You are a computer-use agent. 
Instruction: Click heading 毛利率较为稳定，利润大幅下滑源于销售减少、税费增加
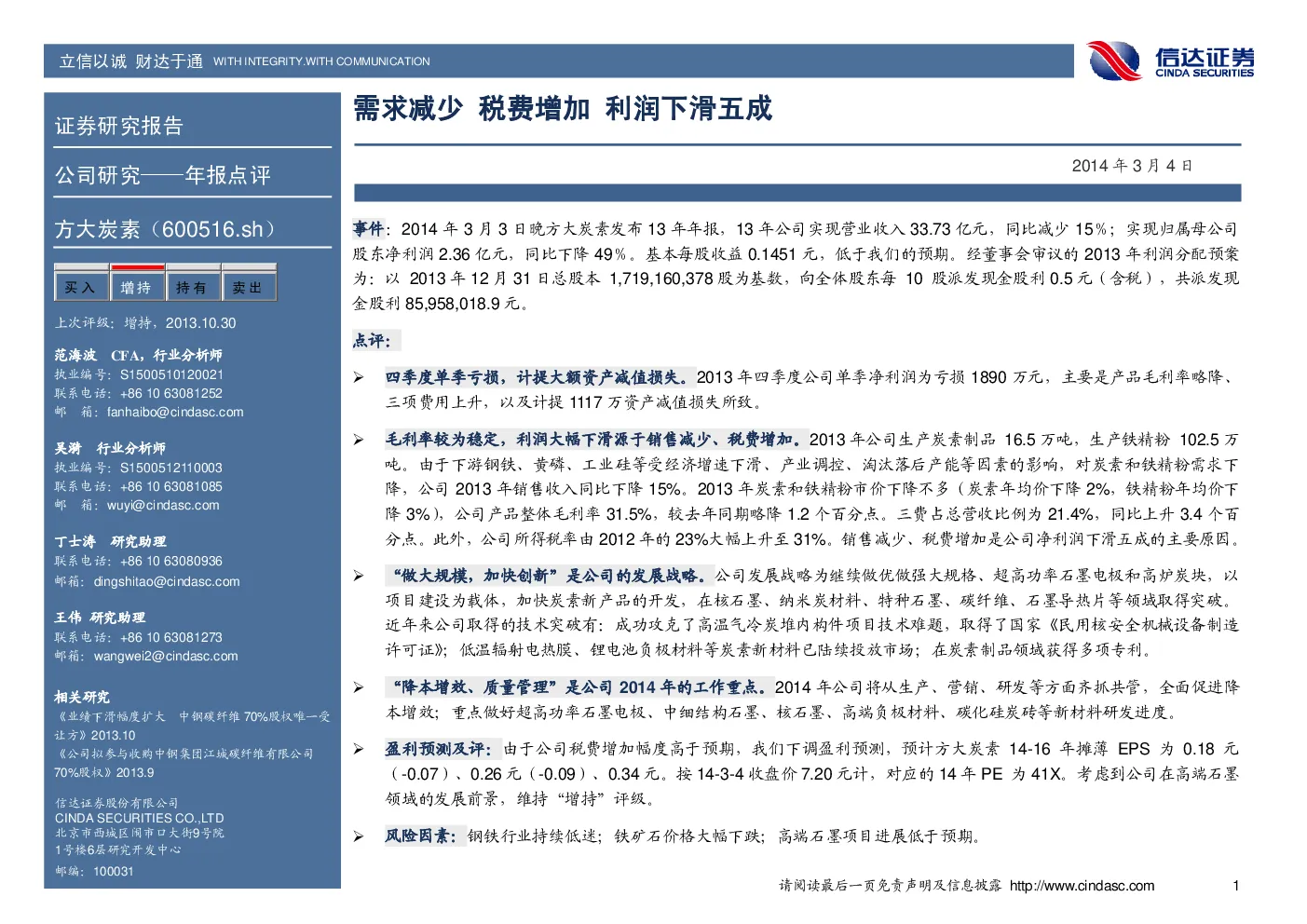[595, 439]
